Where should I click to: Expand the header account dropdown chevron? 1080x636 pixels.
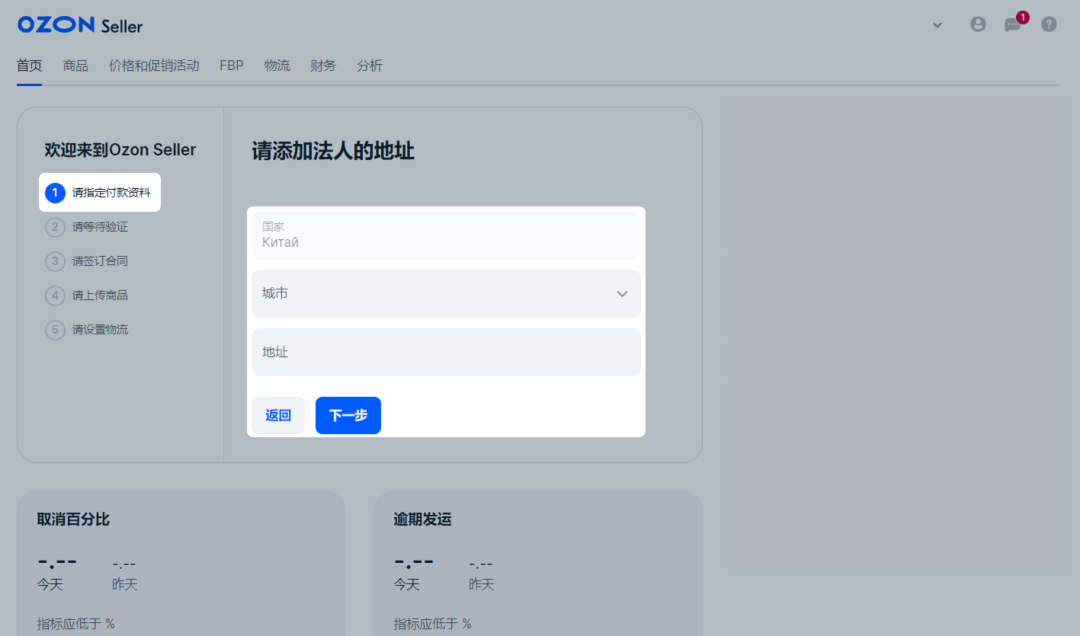click(937, 25)
